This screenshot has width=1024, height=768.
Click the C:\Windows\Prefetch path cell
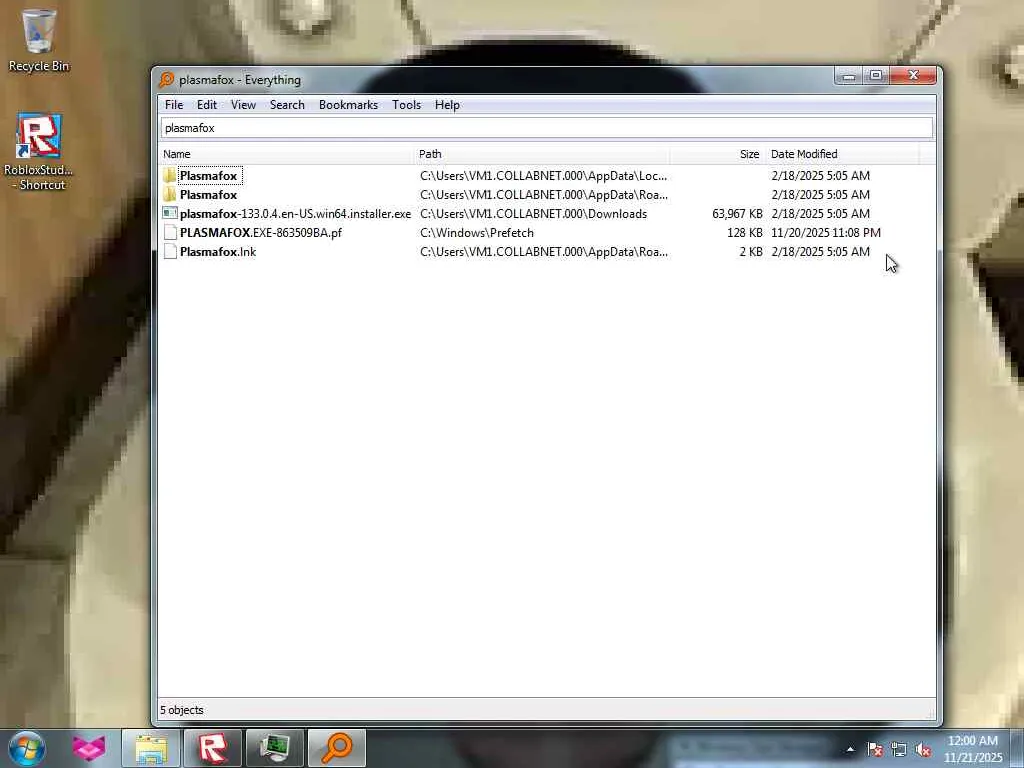[x=477, y=232]
